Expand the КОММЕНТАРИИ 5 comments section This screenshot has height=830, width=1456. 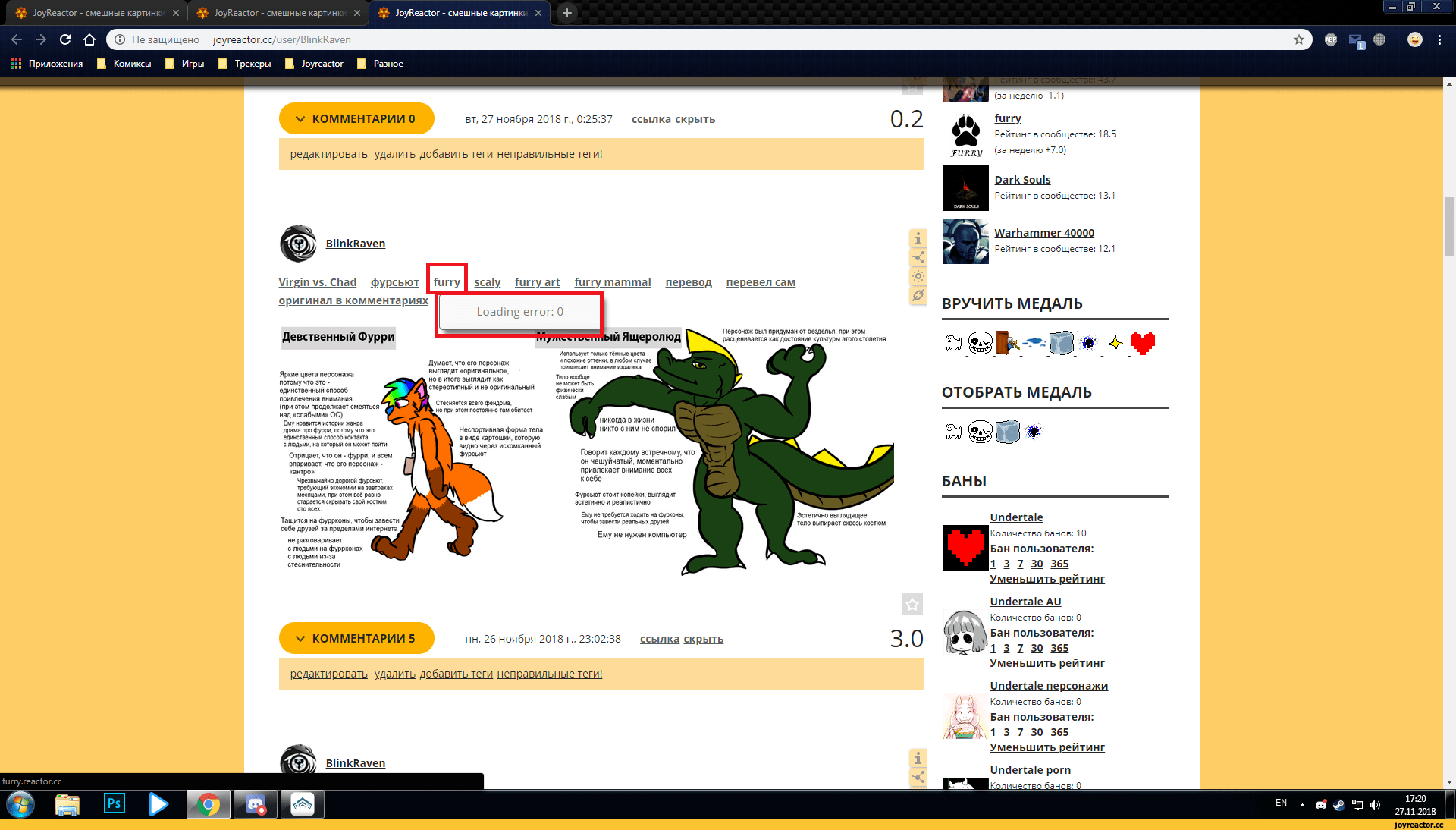tap(356, 638)
